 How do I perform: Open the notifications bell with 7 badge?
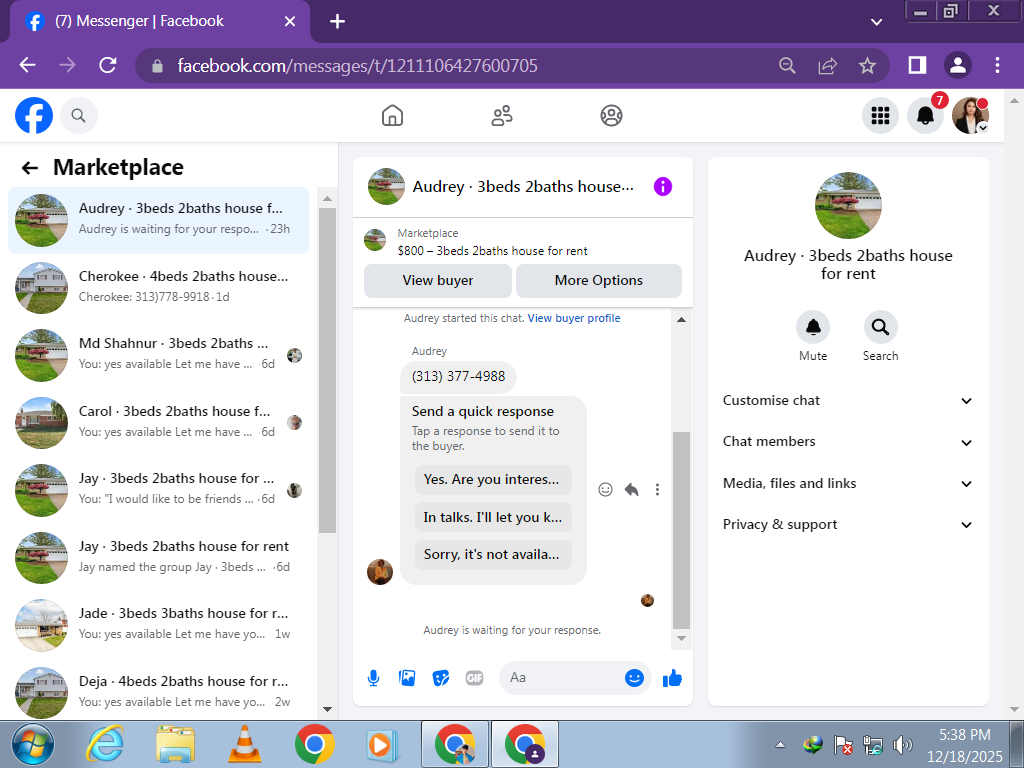point(925,116)
